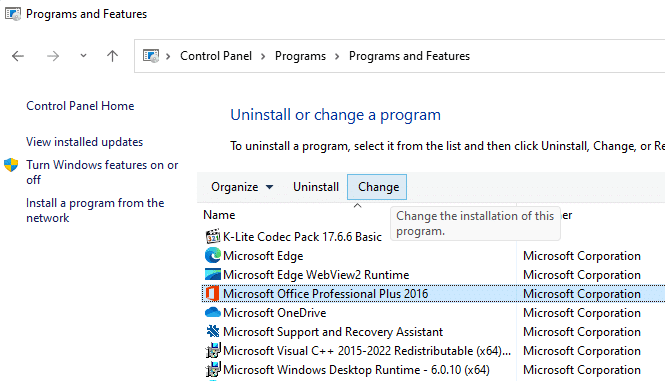665x381 pixels.
Task: Select Microsoft Support and Recovery Assistant
Action: [x=333, y=332]
